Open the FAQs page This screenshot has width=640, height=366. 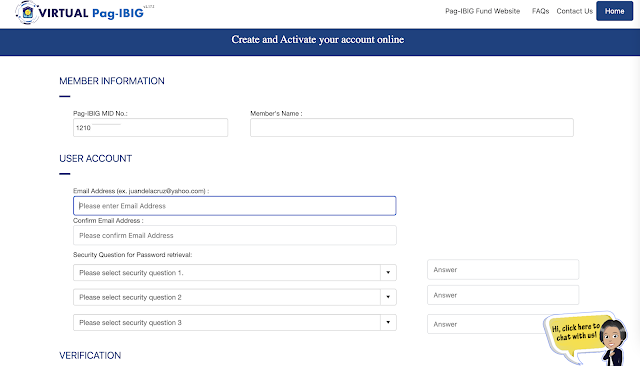point(540,11)
